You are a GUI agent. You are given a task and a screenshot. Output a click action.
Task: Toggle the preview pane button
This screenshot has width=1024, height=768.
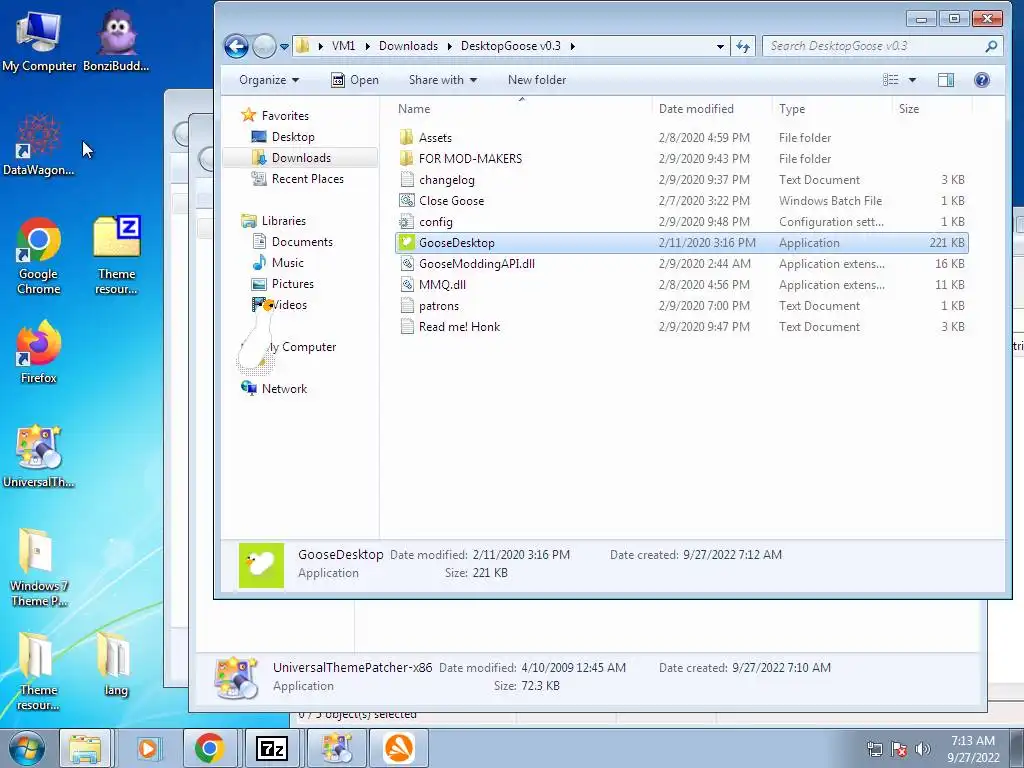(946, 80)
